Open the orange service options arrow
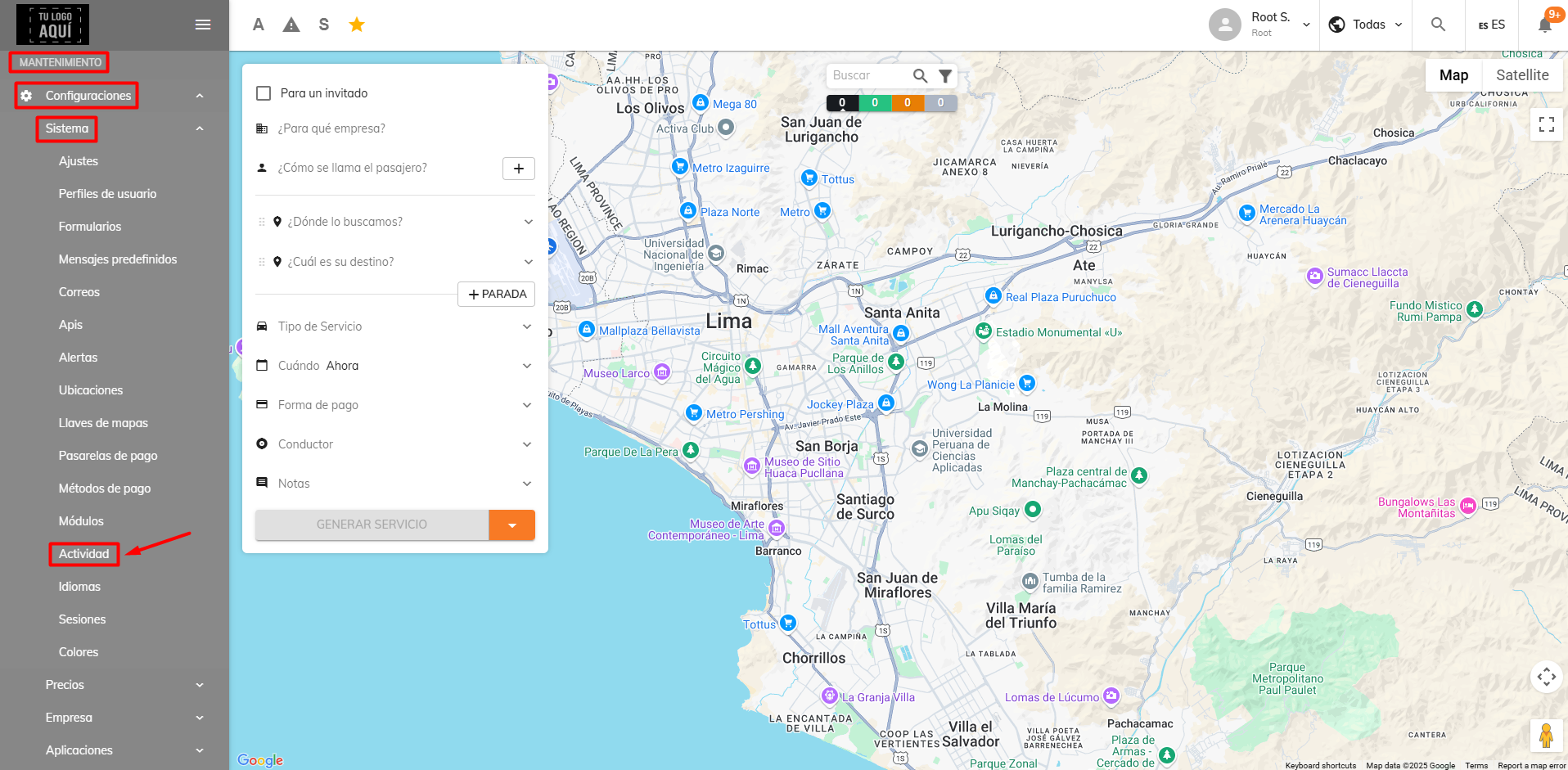This screenshot has height=770, width=1568. 512,525
